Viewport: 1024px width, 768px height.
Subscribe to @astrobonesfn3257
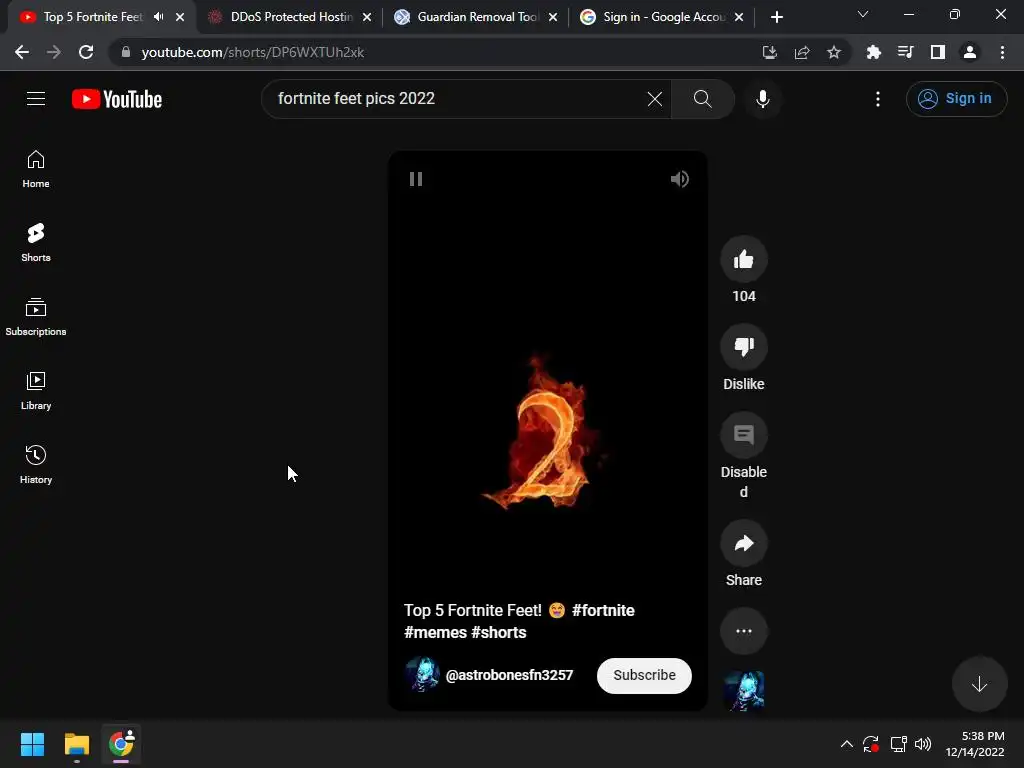tap(644, 675)
